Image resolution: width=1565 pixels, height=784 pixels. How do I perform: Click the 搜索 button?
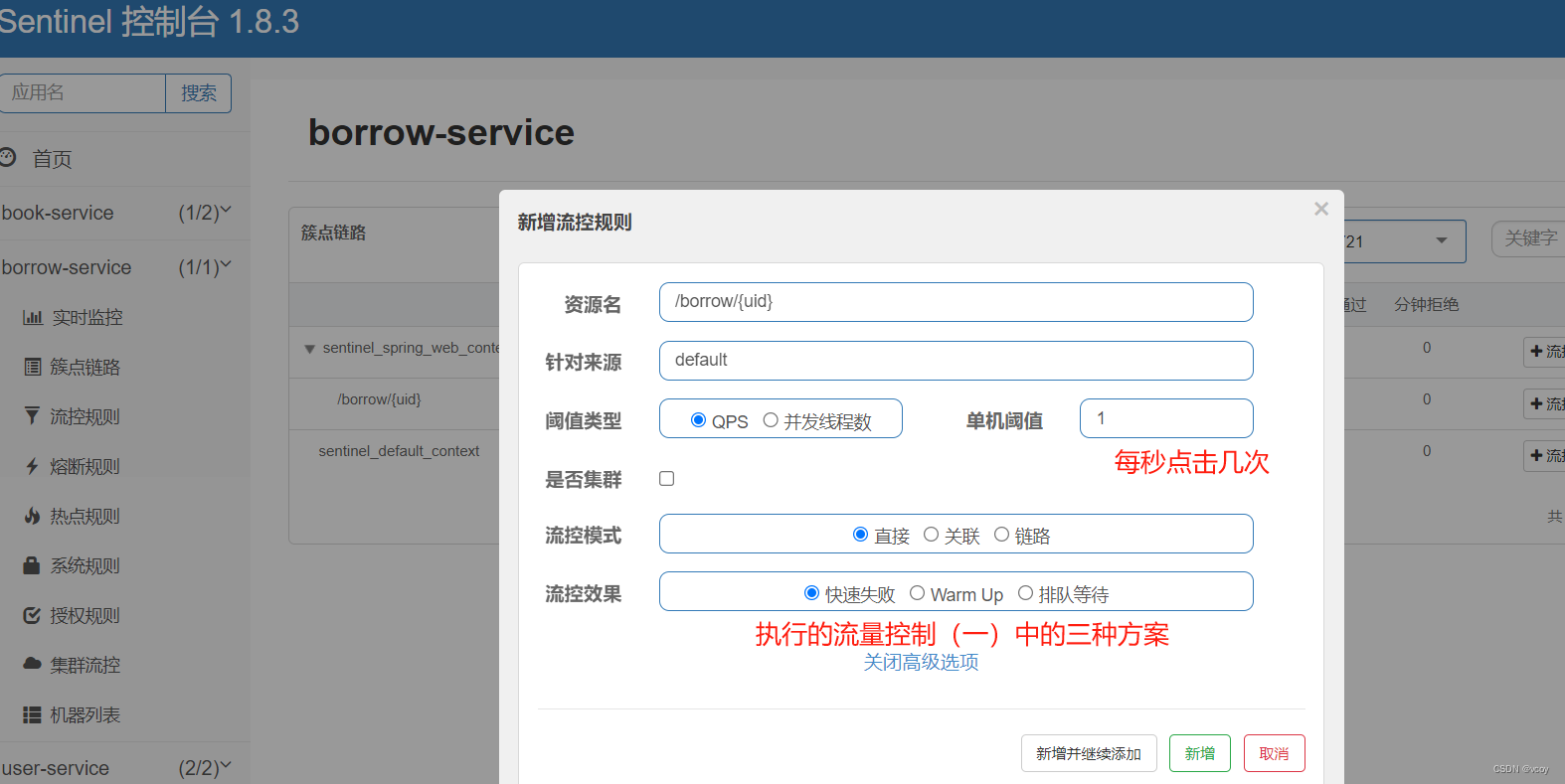point(199,93)
